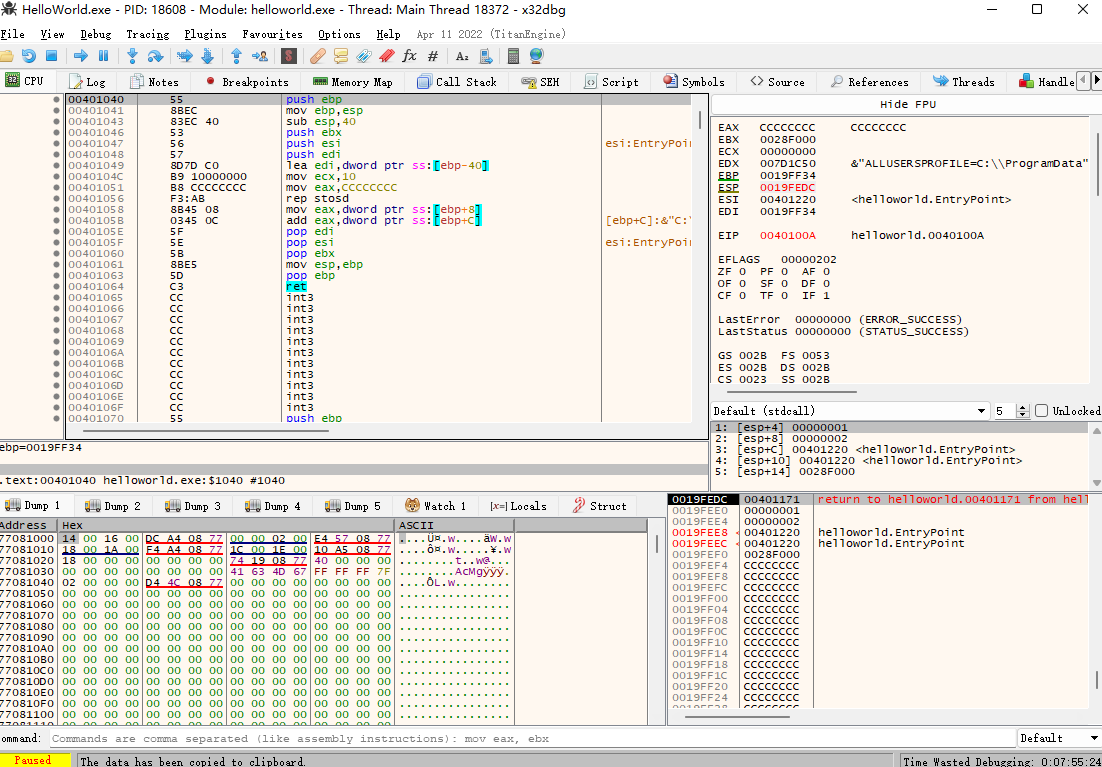Open the Plugins menu

[205, 34]
